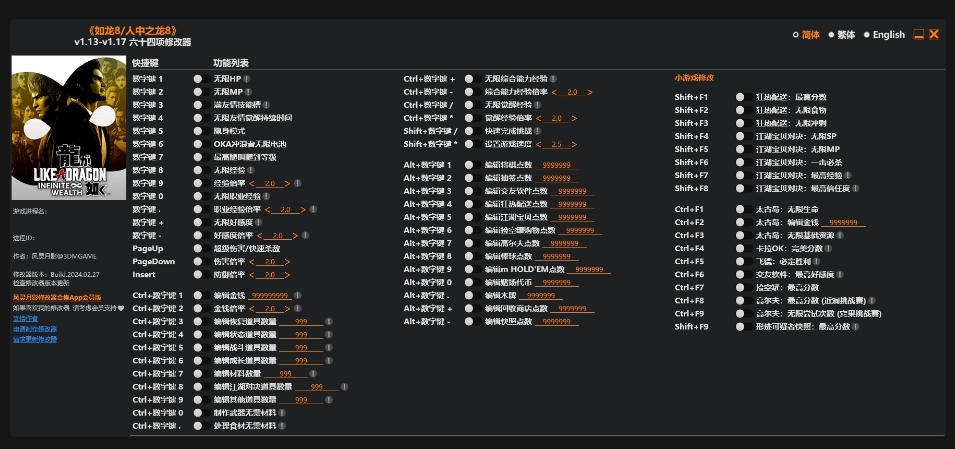Increase the Ctrl+数字键 - multiplier value
Screen dimensions: 955x449
(590, 92)
